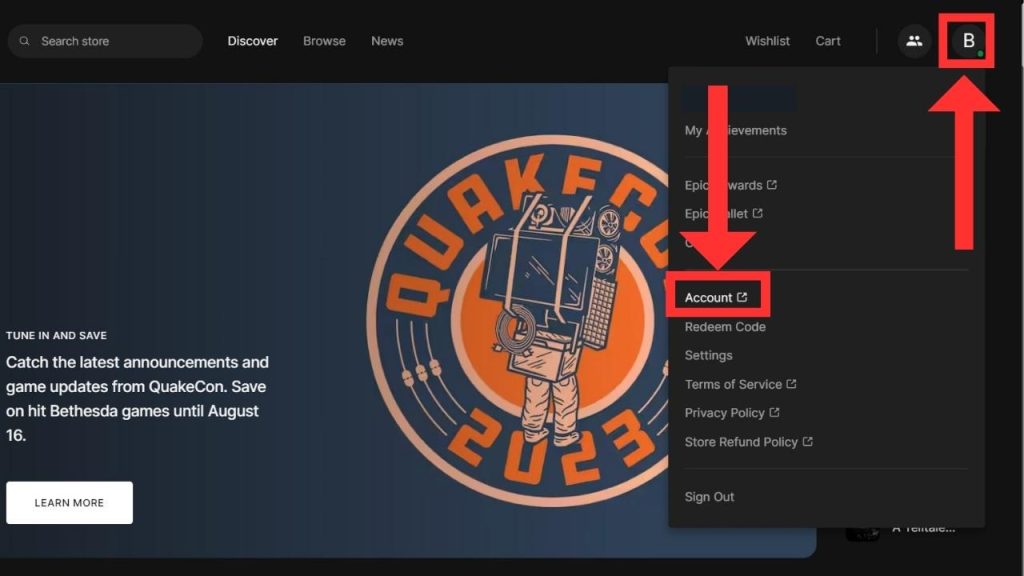This screenshot has width=1024, height=576.
Task: Click the Search store field
Action: point(105,41)
